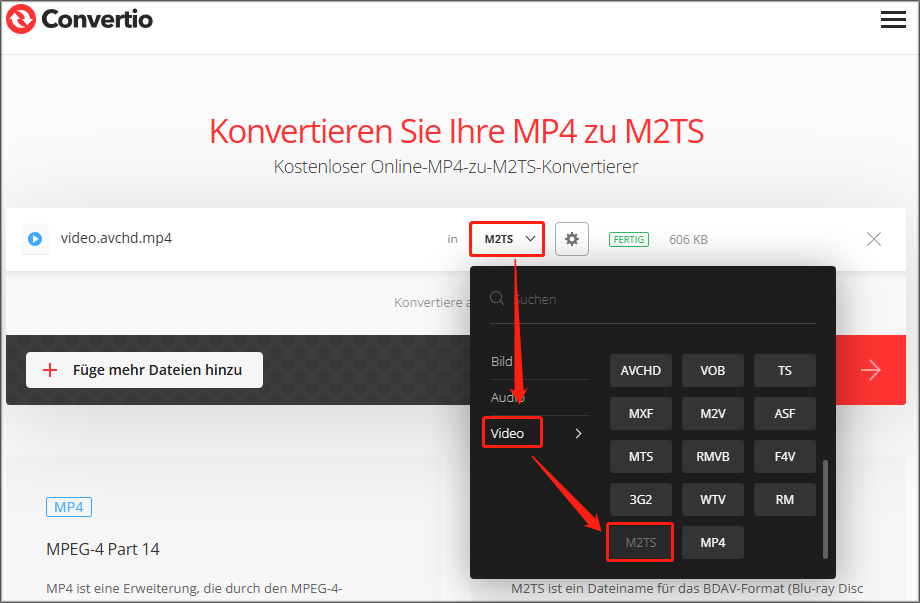Open the M2TS format dropdown
Image resolution: width=920 pixels, height=603 pixels.
pyautogui.click(x=506, y=239)
